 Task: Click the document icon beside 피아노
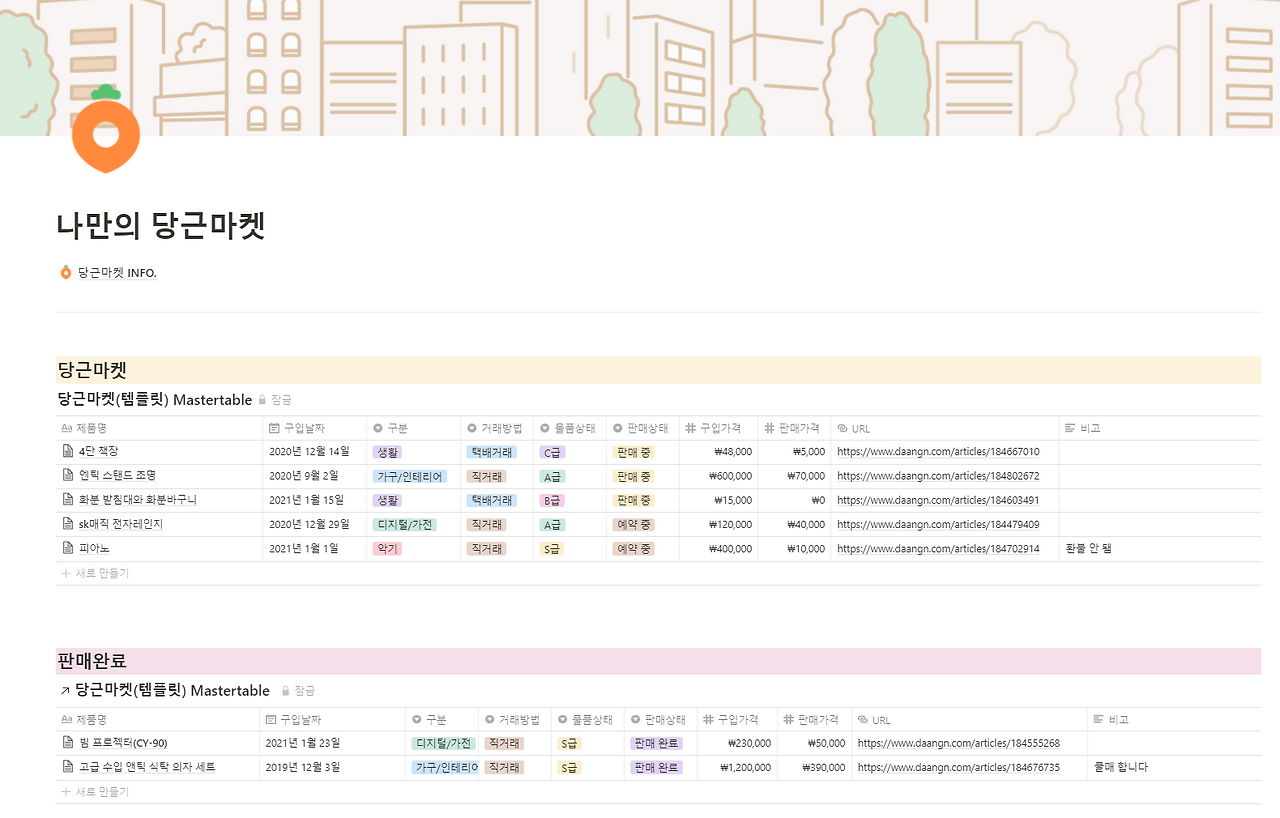(68, 548)
